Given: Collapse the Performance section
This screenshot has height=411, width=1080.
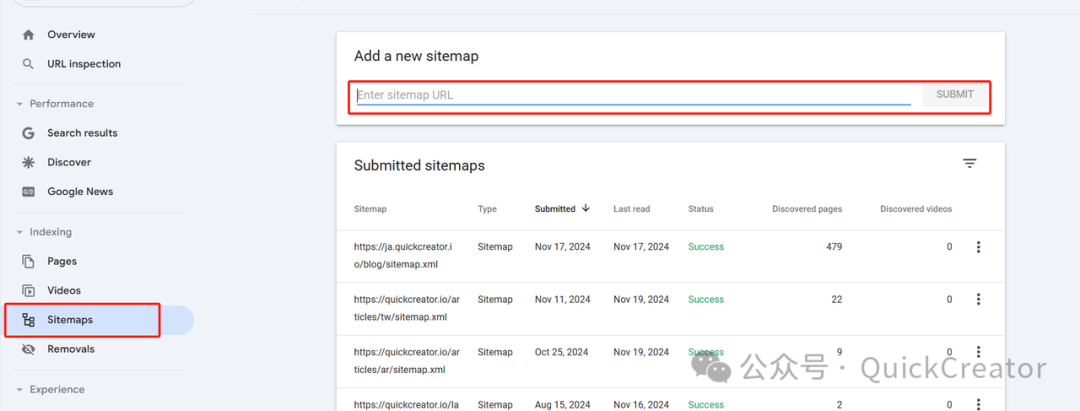Looking at the screenshot, I should click(x=19, y=104).
